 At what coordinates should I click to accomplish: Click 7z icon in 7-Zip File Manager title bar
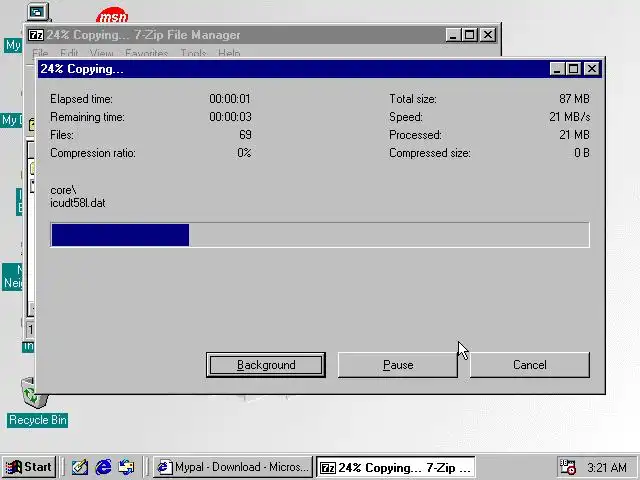[x=36, y=35]
